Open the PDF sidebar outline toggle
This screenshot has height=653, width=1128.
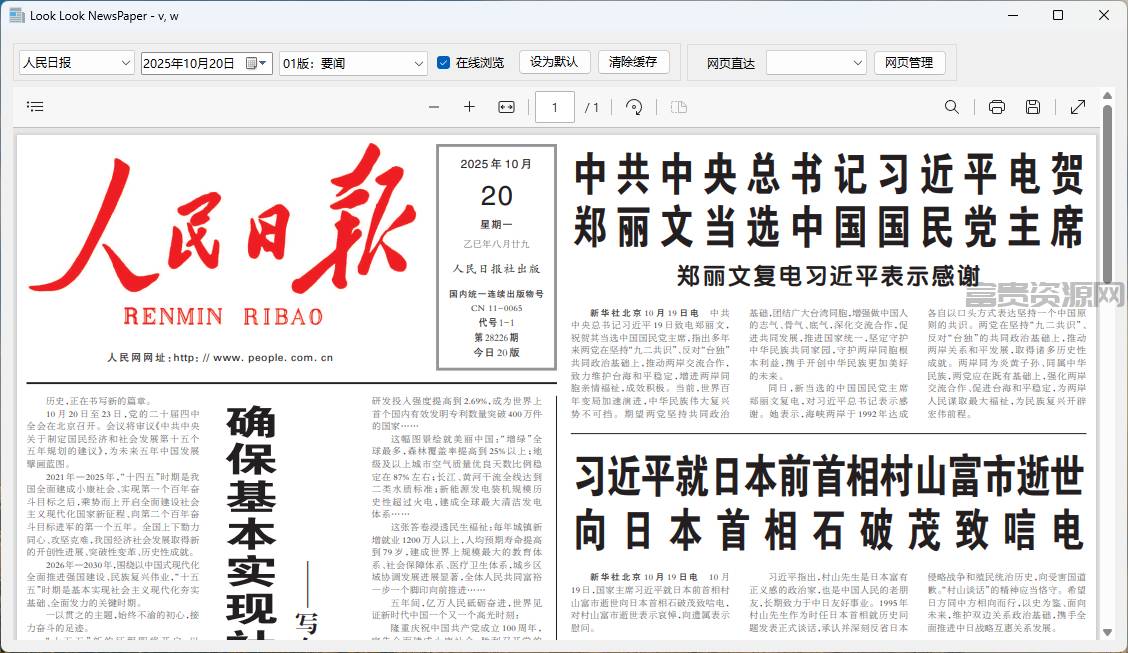(x=35, y=106)
